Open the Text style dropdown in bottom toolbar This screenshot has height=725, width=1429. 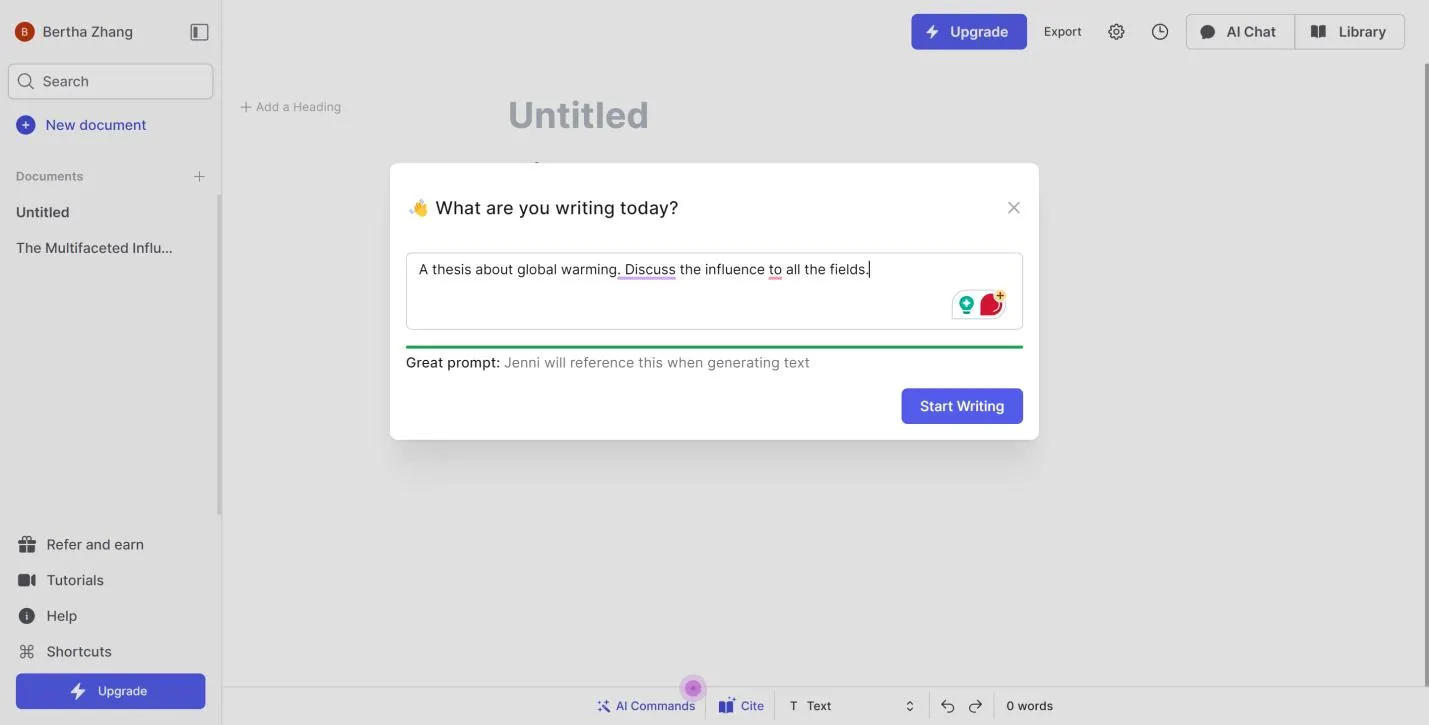[x=850, y=705]
